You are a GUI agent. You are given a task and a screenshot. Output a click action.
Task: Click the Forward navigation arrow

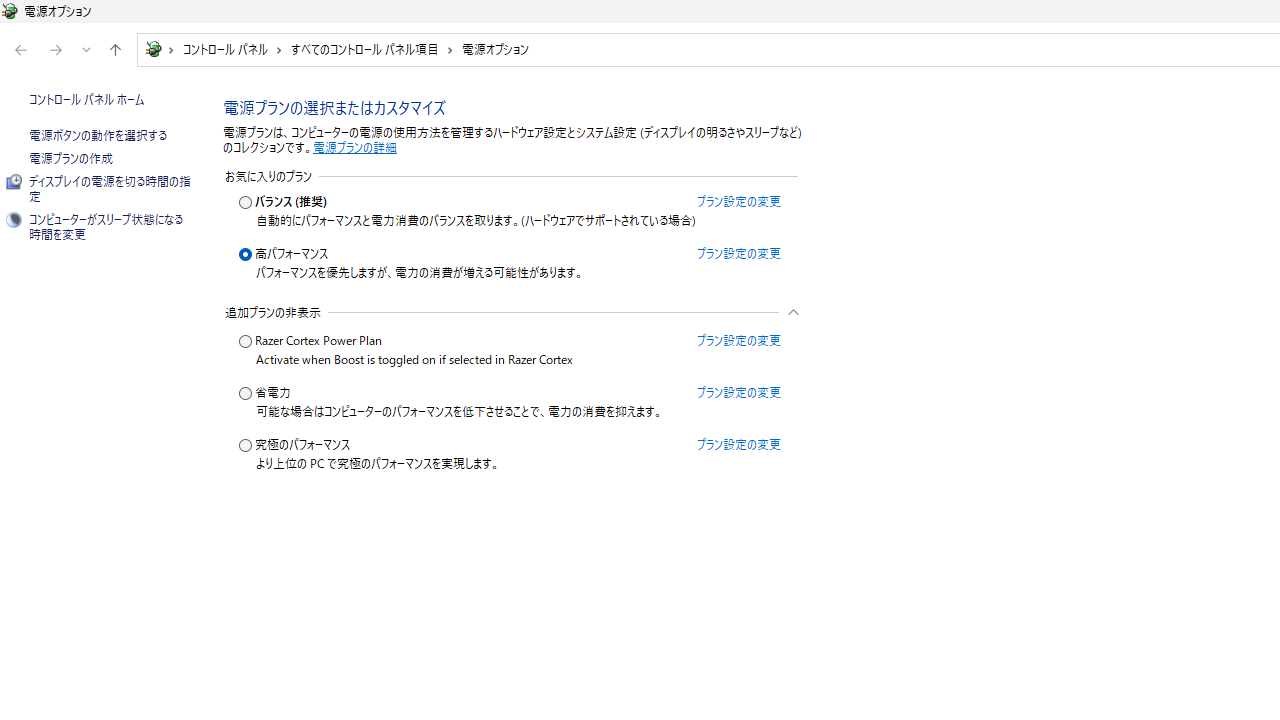(56, 50)
